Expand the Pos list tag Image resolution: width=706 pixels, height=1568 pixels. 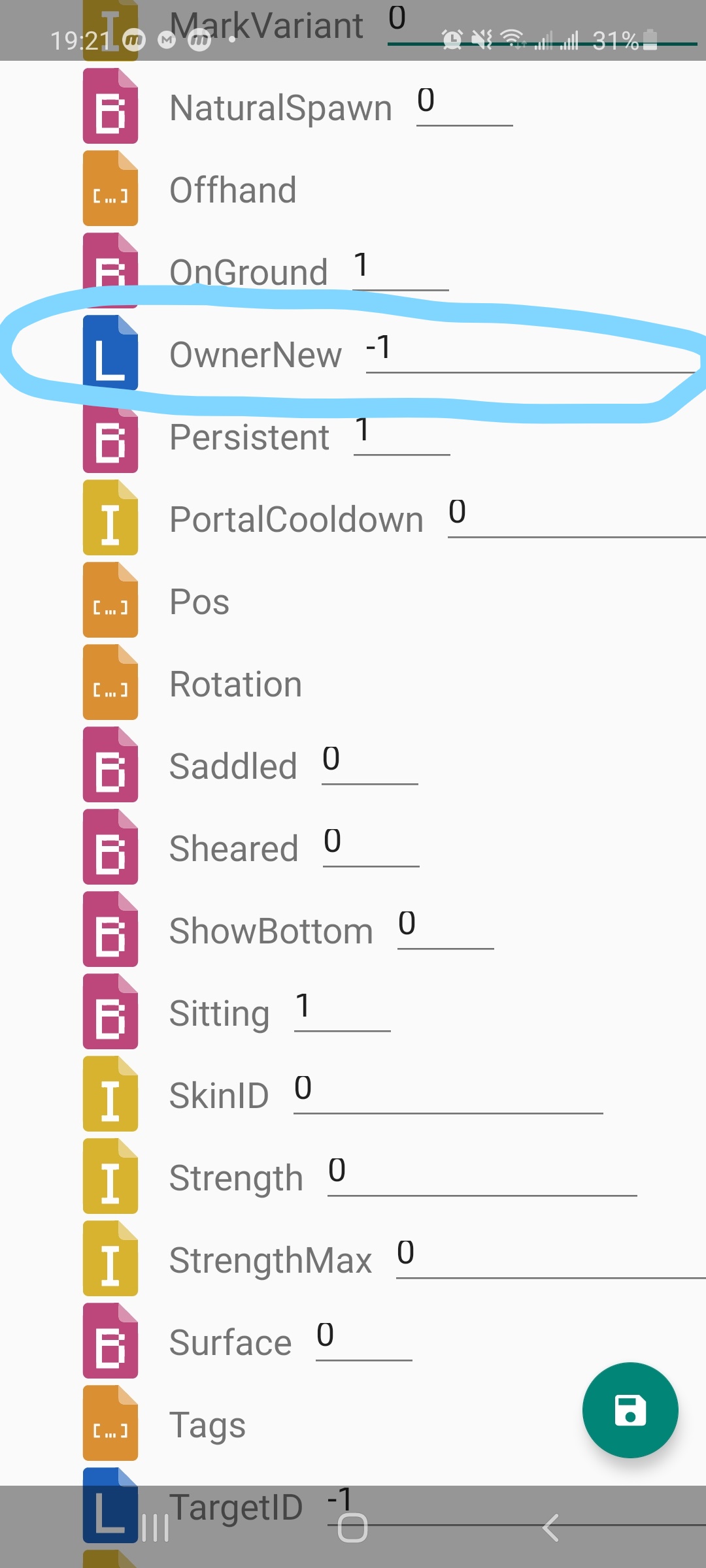click(199, 602)
